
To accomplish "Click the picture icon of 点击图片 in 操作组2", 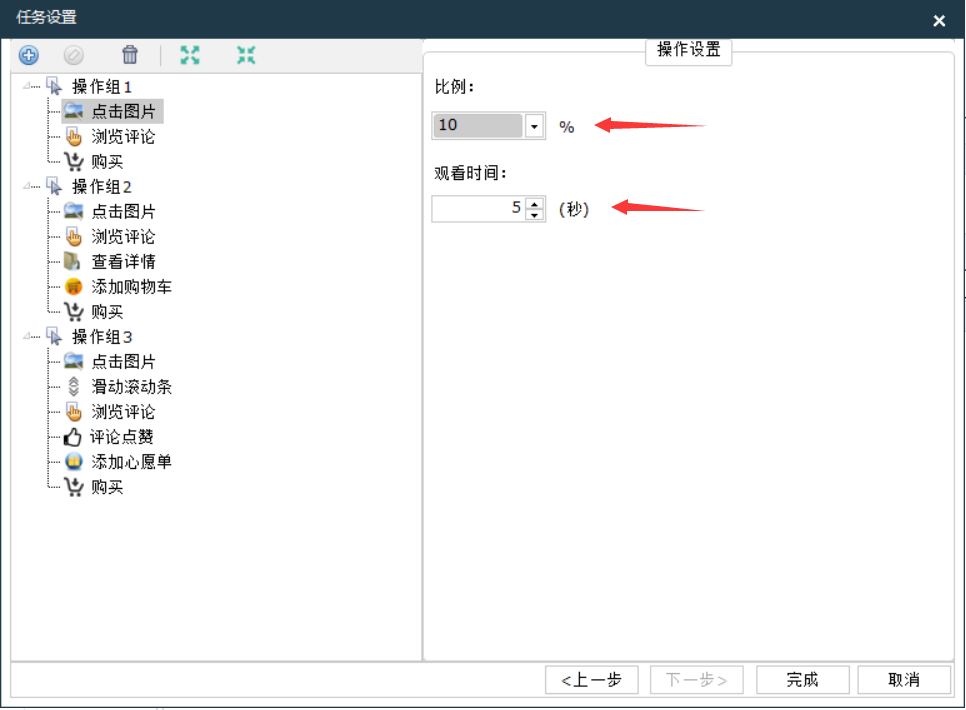I will [73, 211].
